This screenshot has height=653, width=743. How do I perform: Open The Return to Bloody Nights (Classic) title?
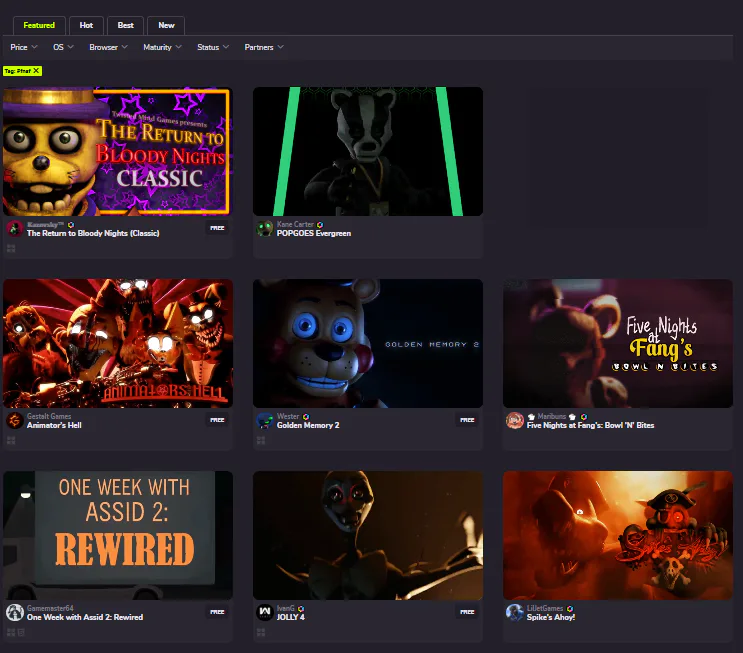pyautogui.click(x=93, y=233)
